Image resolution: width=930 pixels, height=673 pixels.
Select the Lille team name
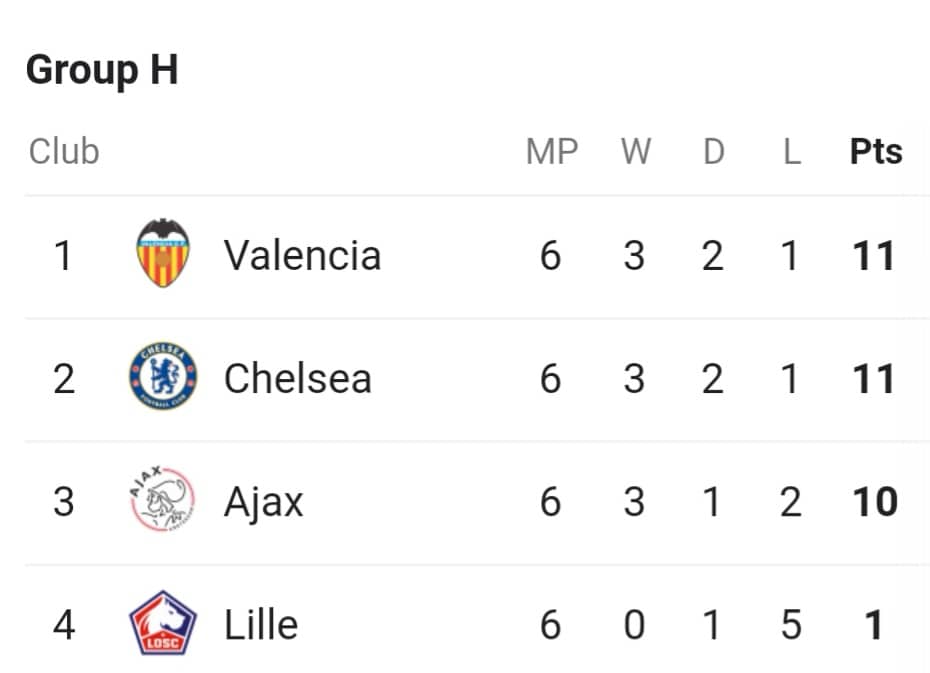(x=261, y=624)
